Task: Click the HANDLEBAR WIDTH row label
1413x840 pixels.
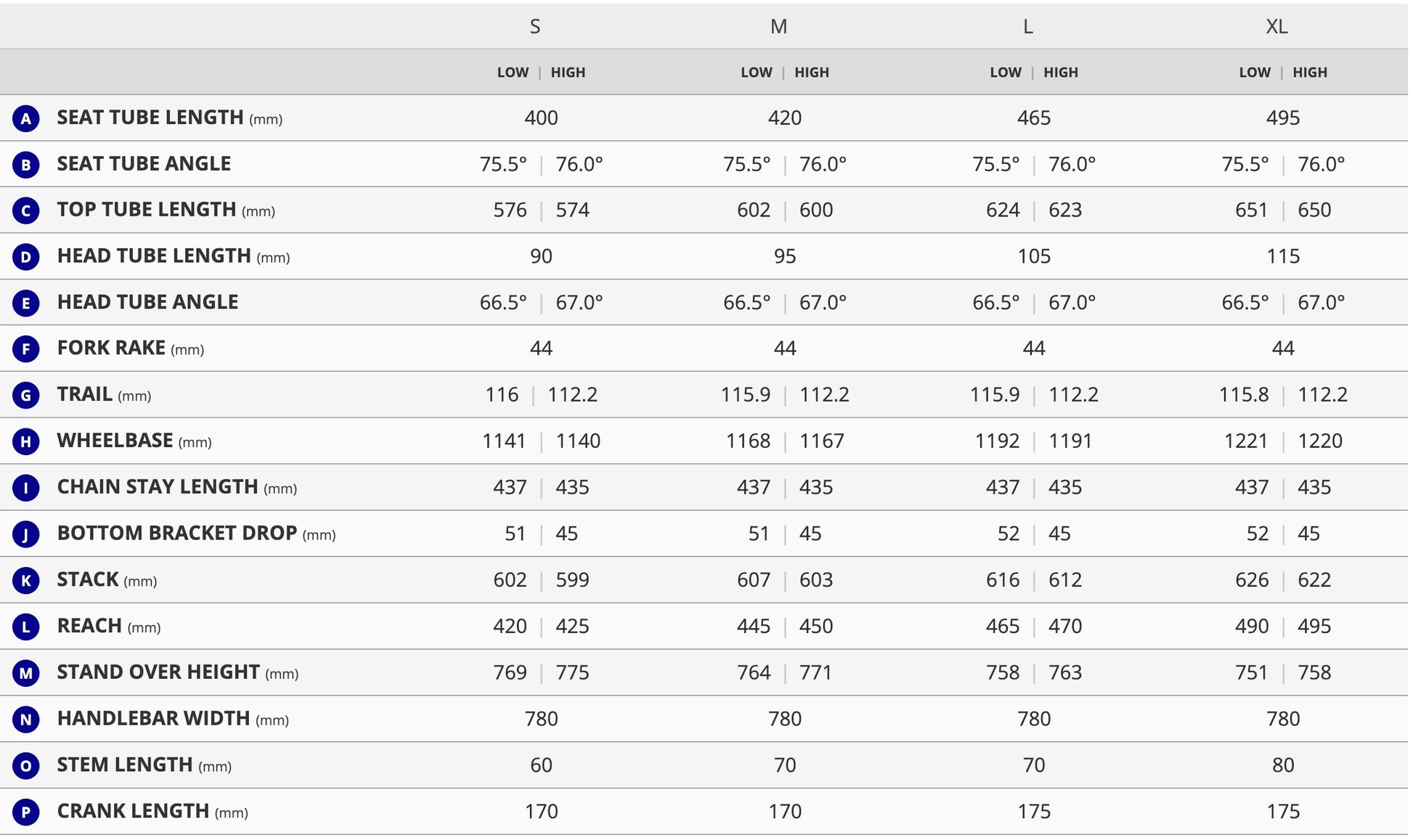Action: coord(154,719)
